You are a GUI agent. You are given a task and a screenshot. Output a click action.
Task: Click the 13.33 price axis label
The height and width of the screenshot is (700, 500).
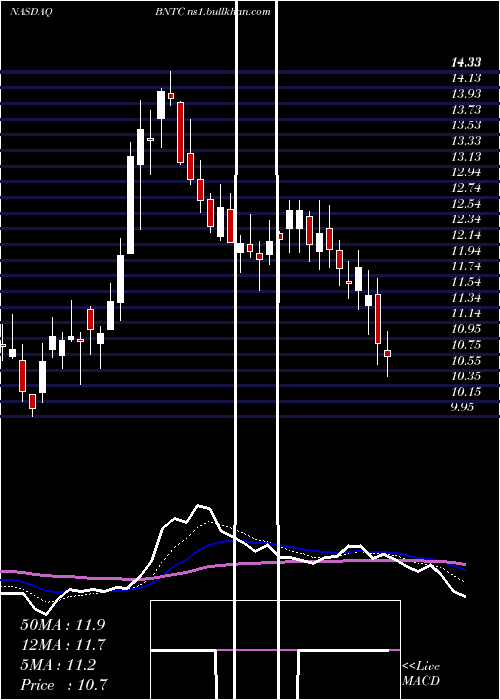coord(466,142)
